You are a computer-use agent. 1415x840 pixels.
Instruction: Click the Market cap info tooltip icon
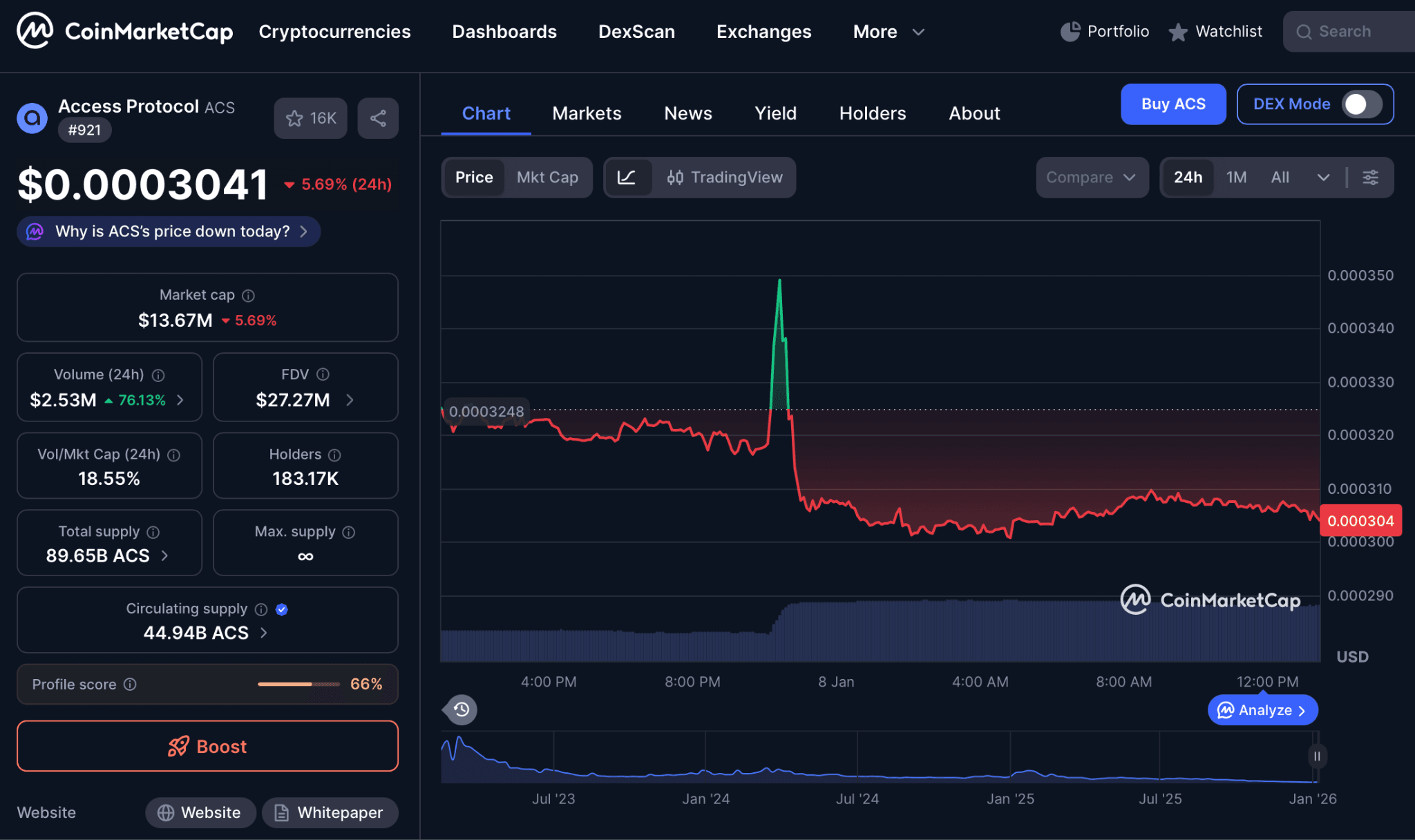[247, 295]
